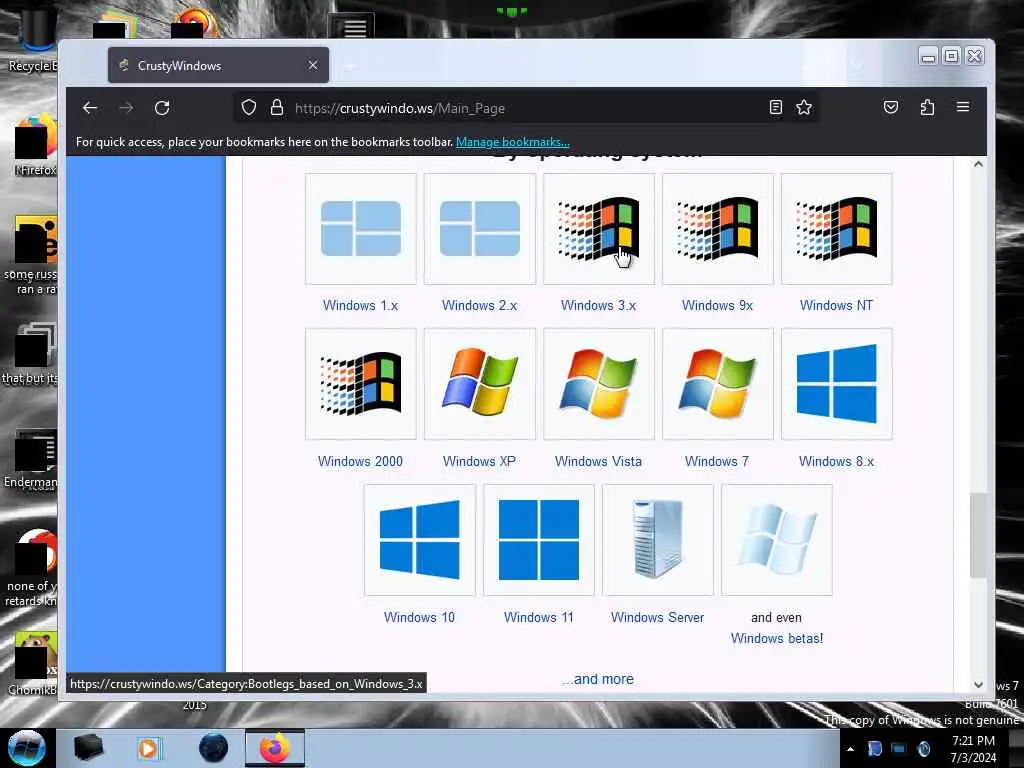Viewport: 1024px width, 768px height.
Task: Open the Windows 2000 text link
Action: coord(360,462)
